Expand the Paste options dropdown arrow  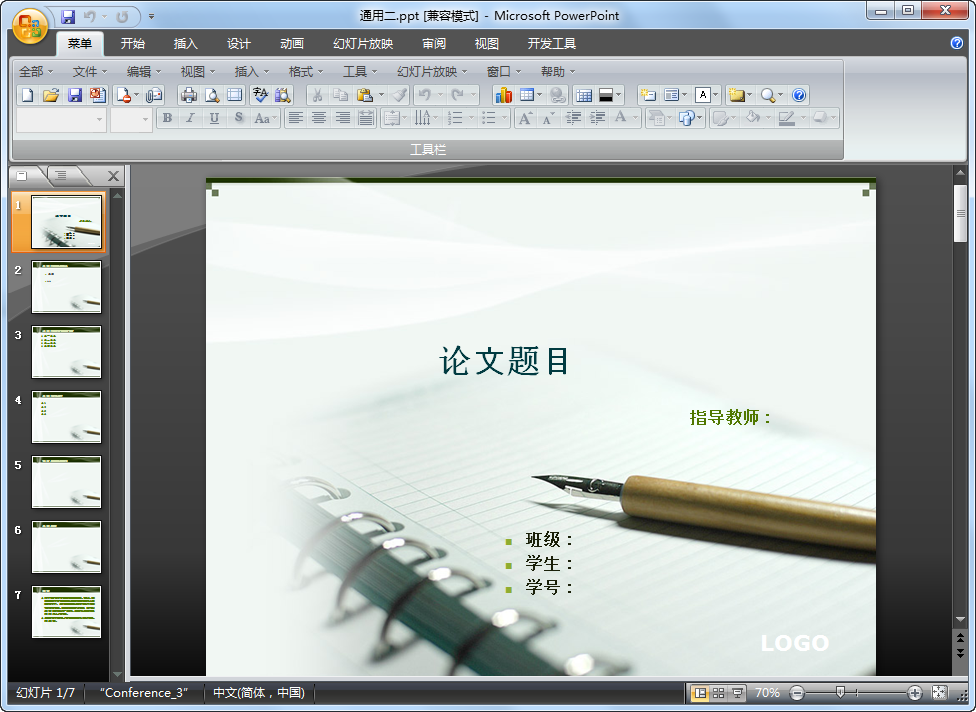(380, 95)
